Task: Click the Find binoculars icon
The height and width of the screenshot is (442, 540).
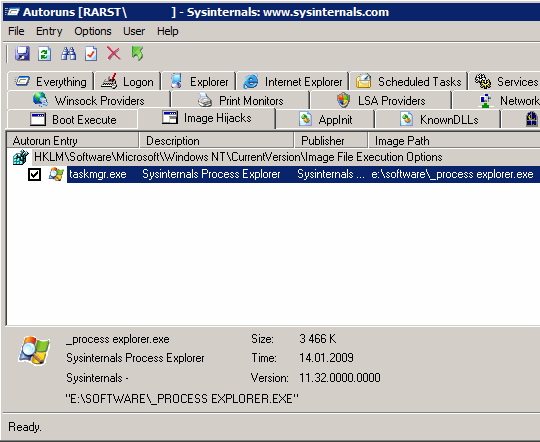Action: tap(69, 53)
